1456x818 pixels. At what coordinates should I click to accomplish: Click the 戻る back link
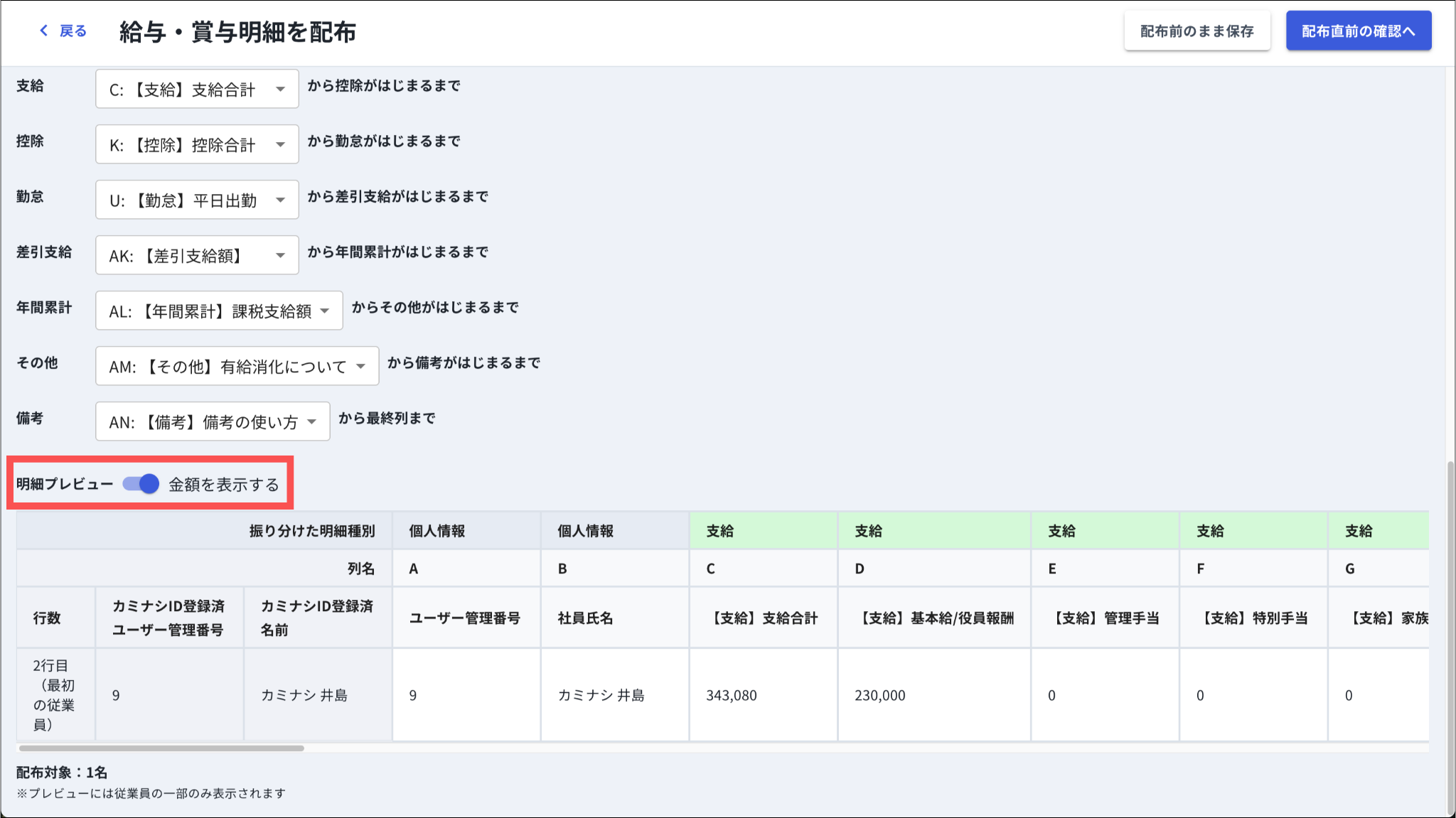(73, 31)
